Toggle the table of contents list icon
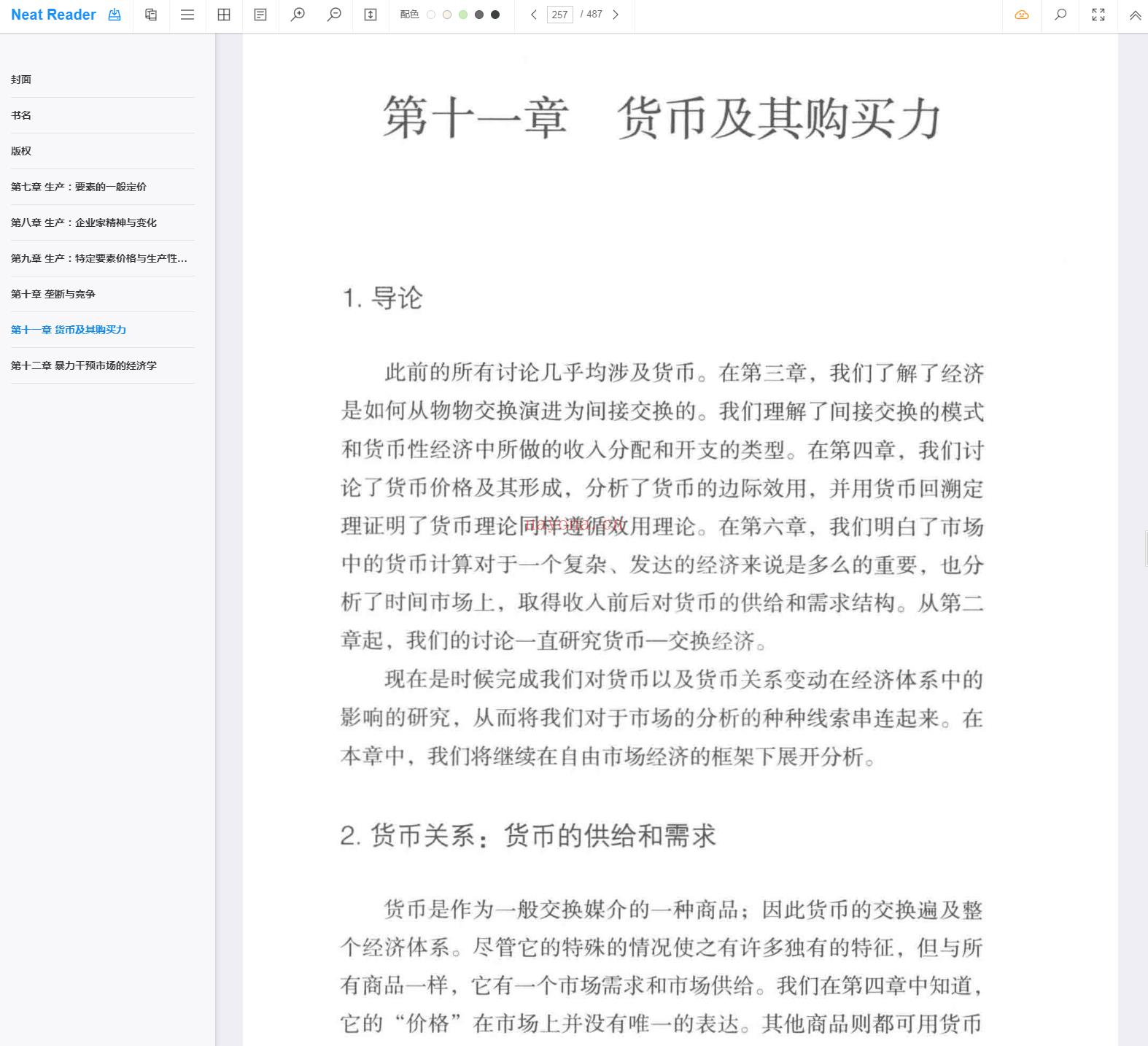 click(x=187, y=15)
